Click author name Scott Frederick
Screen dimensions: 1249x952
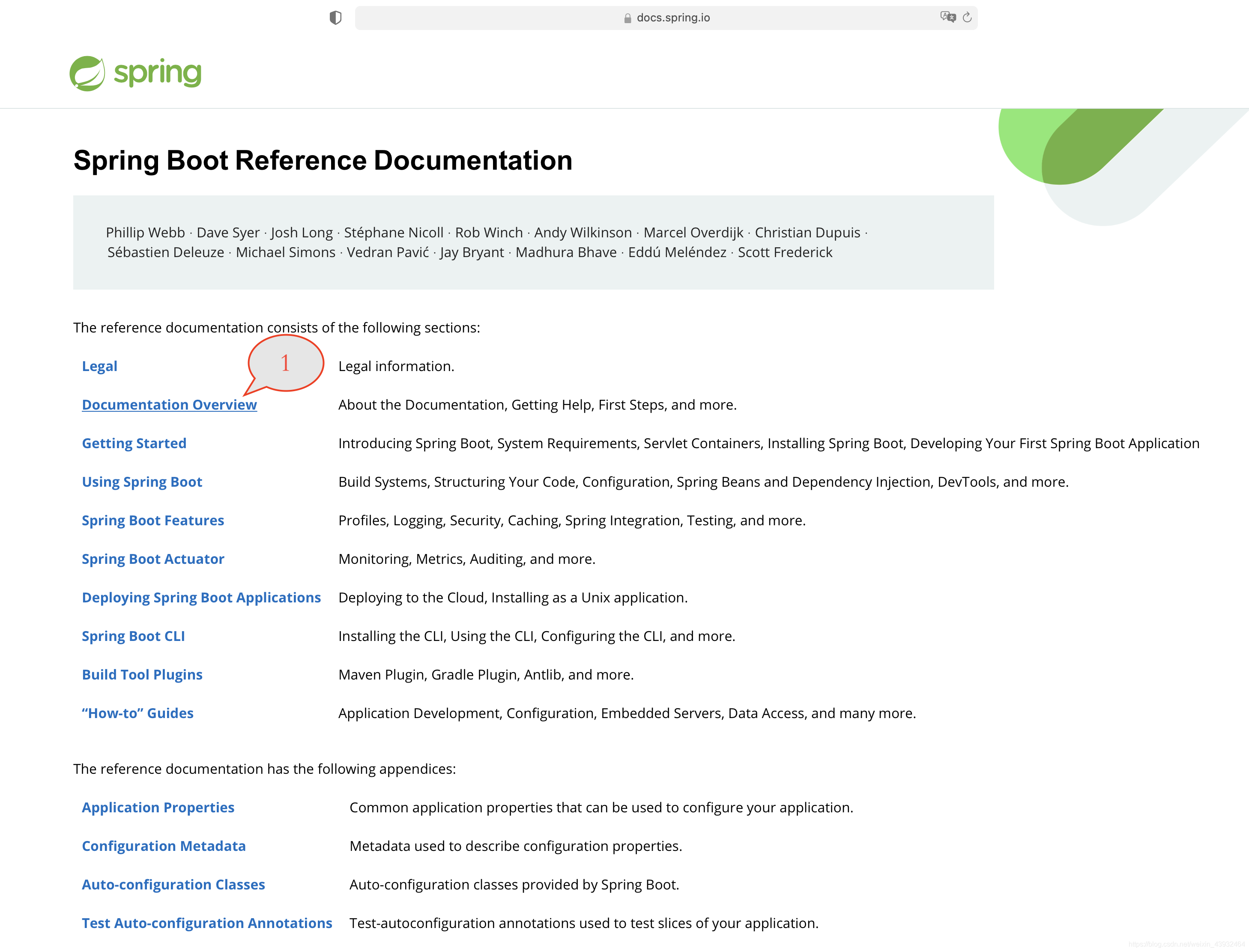pos(785,252)
